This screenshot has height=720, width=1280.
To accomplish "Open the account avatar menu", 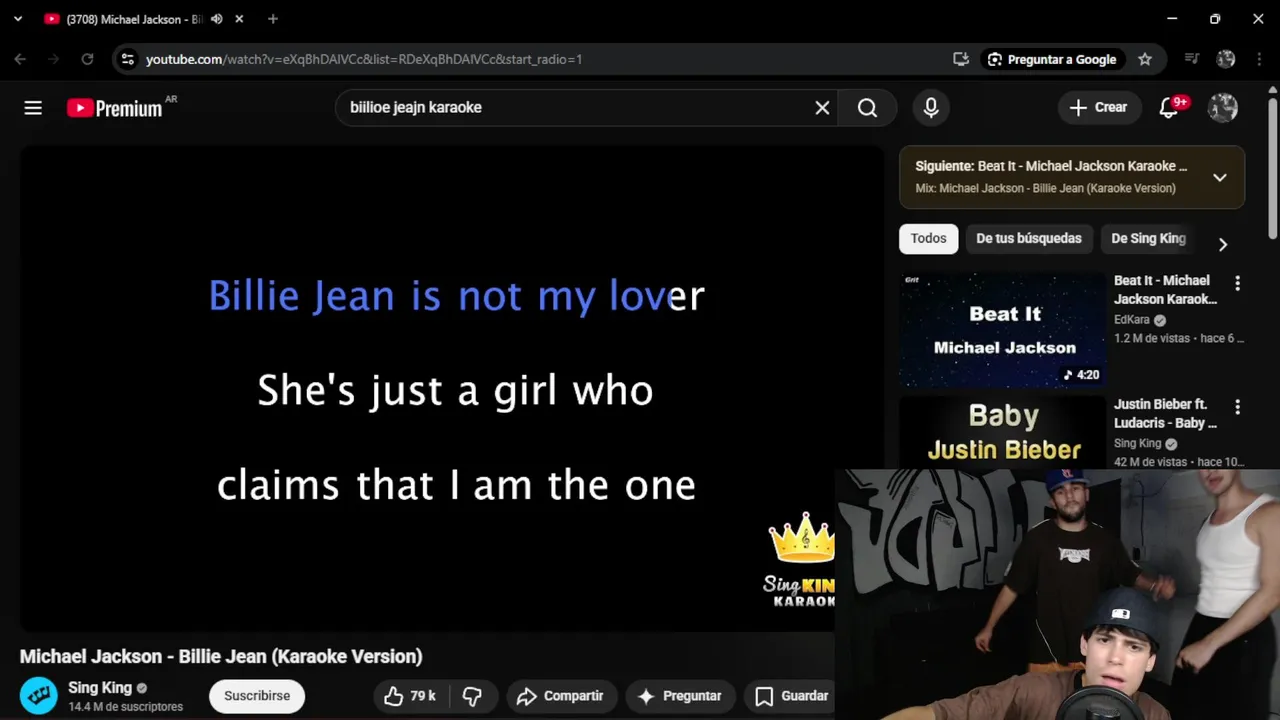I will pos(1223,108).
